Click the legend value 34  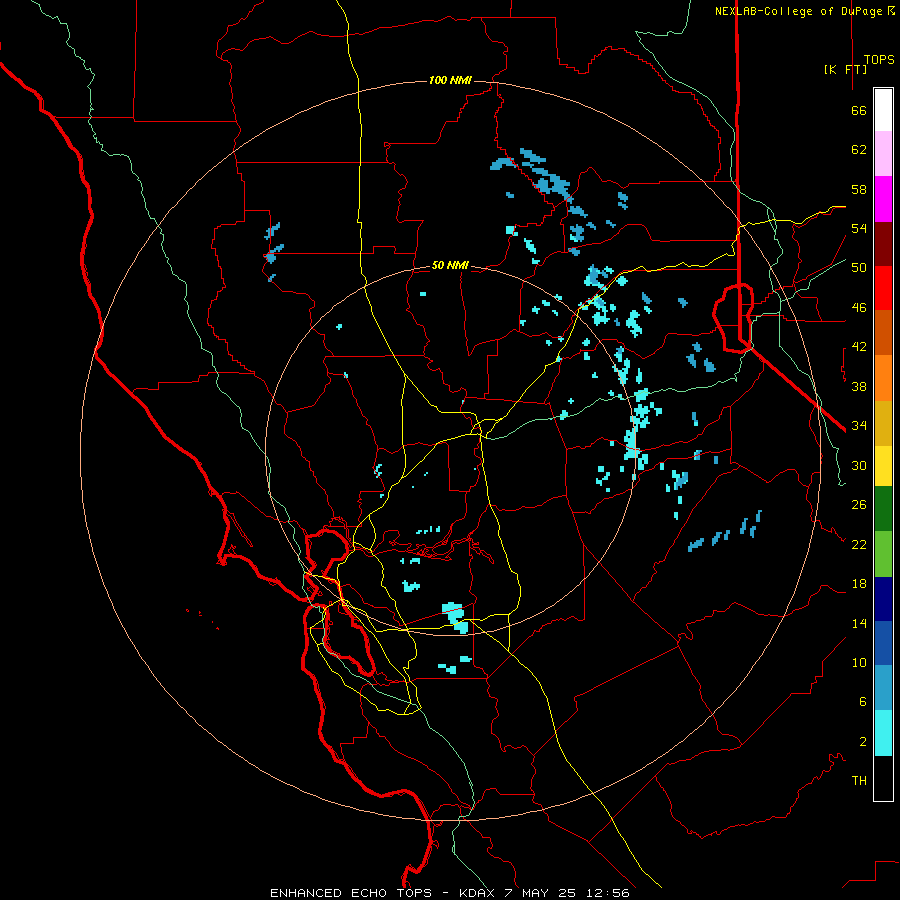pos(859,425)
